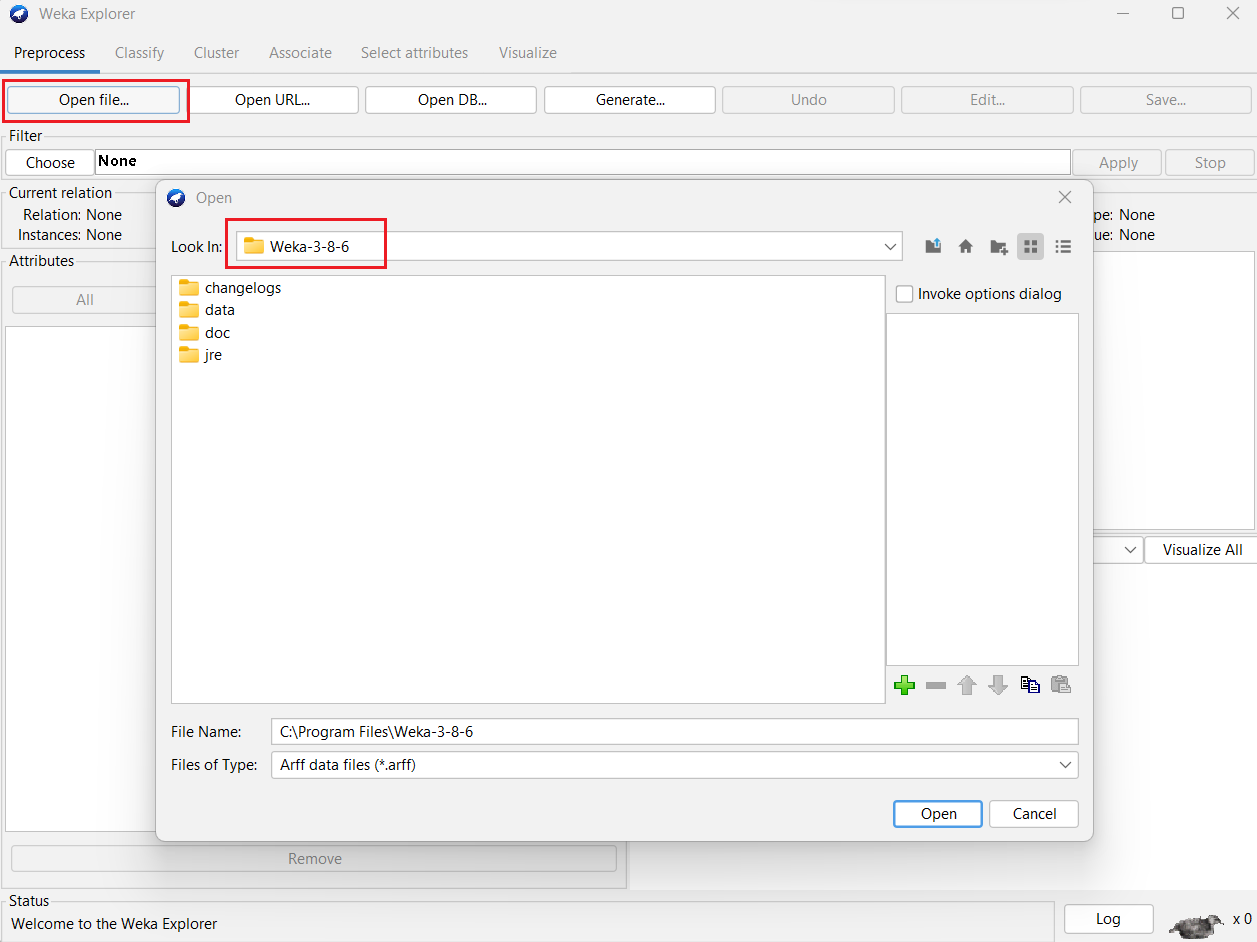The height and width of the screenshot is (942, 1257).
Task: Select the doc folder
Action: (205, 333)
